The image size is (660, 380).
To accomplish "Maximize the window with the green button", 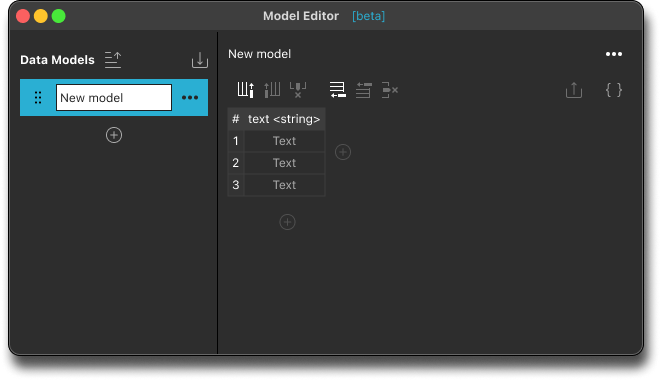I will click(x=59, y=16).
